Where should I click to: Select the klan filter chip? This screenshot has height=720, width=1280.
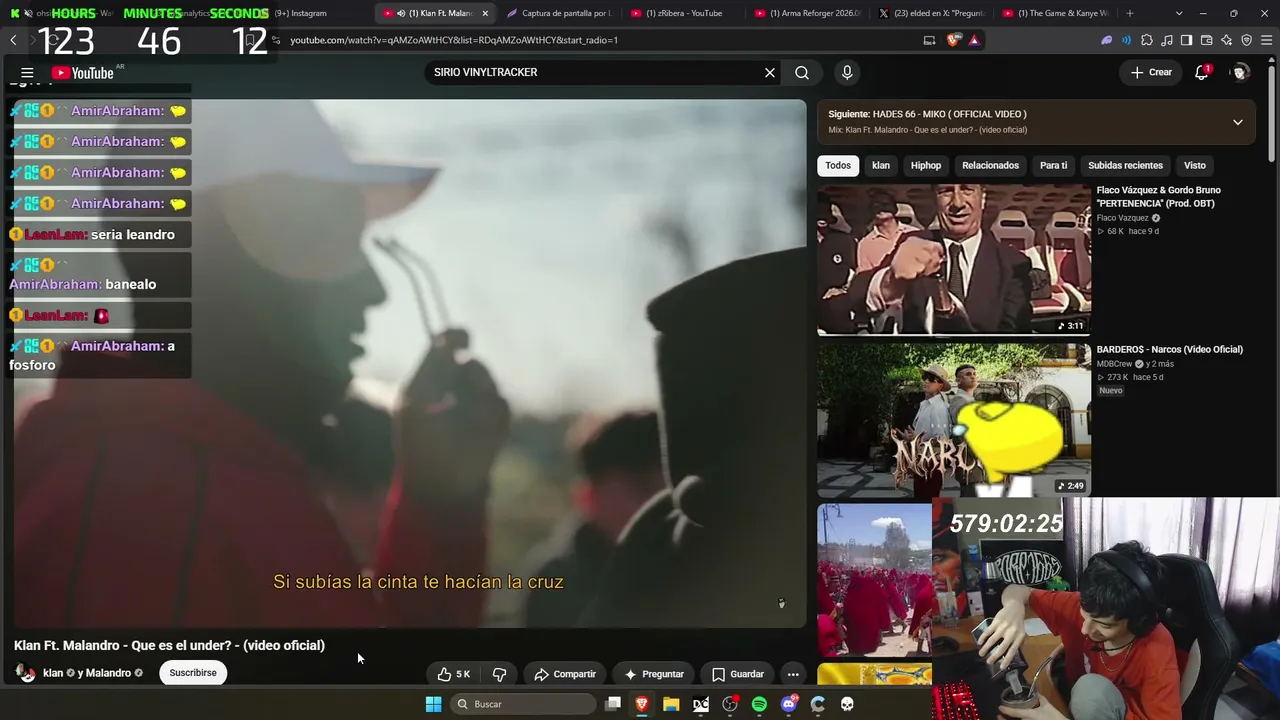point(881,165)
